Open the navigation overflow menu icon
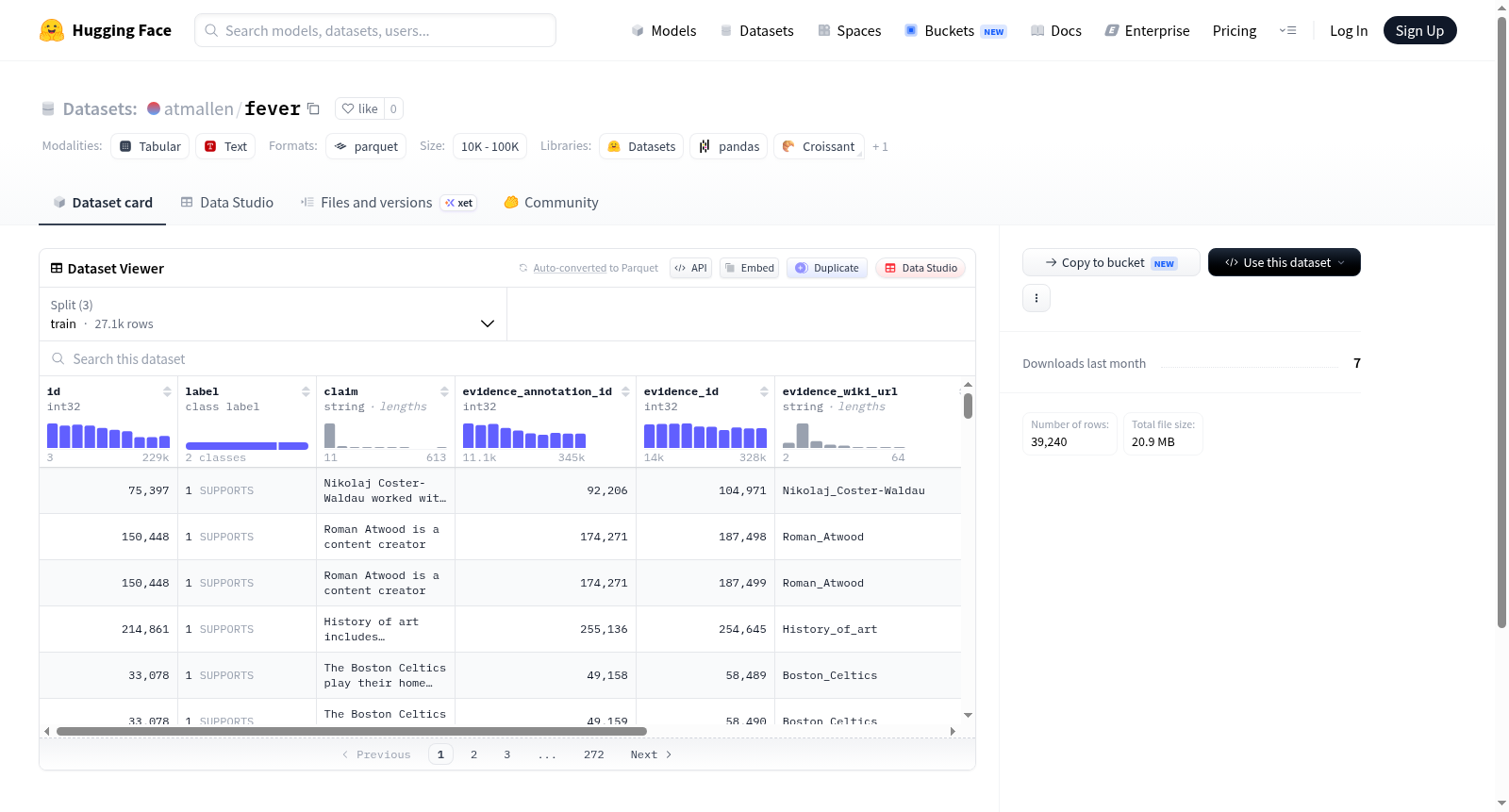This screenshot has width=1509, height=812. pyautogui.click(x=1287, y=31)
